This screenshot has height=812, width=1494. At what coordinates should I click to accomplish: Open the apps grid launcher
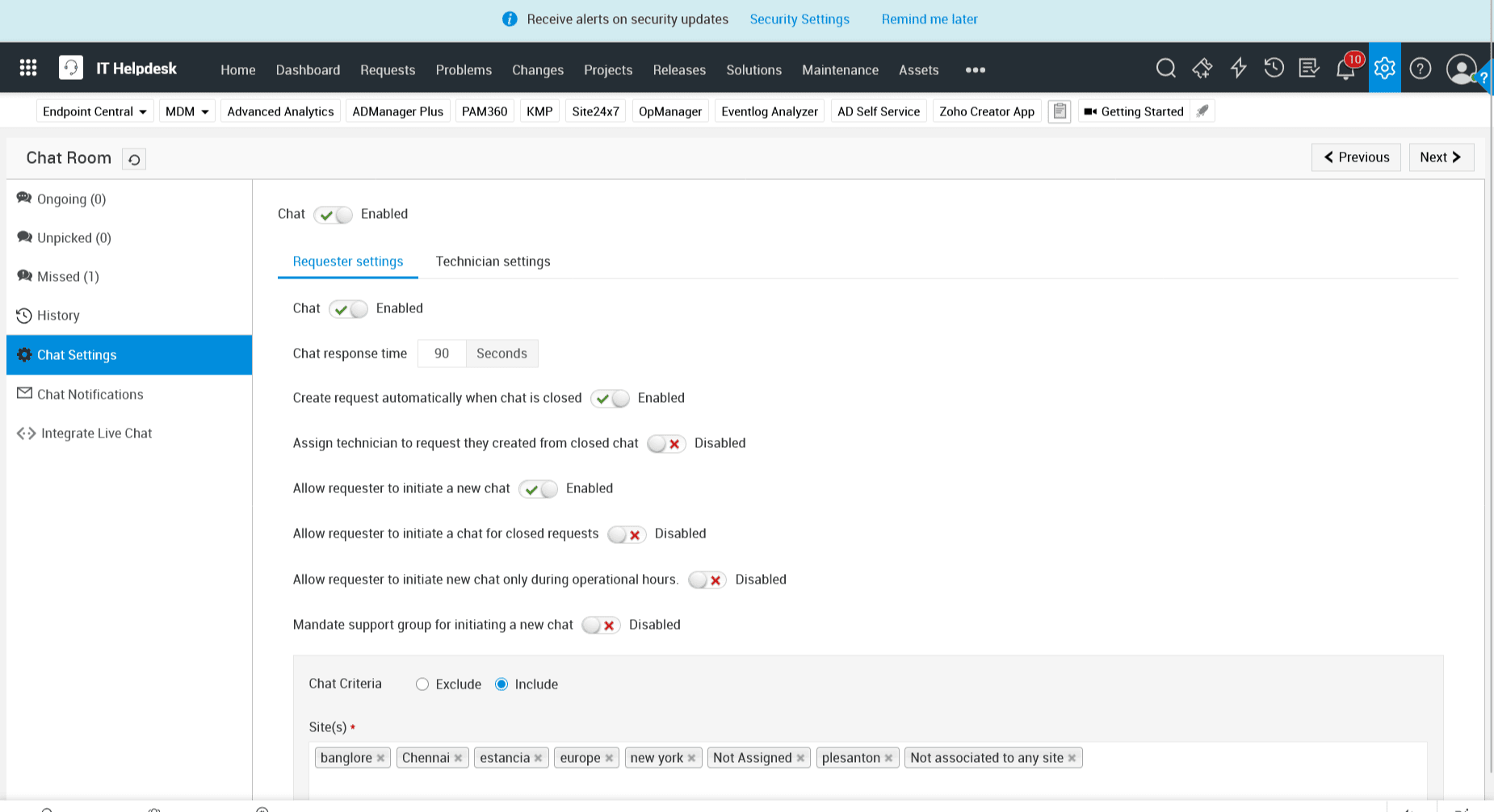click(28, 68)
